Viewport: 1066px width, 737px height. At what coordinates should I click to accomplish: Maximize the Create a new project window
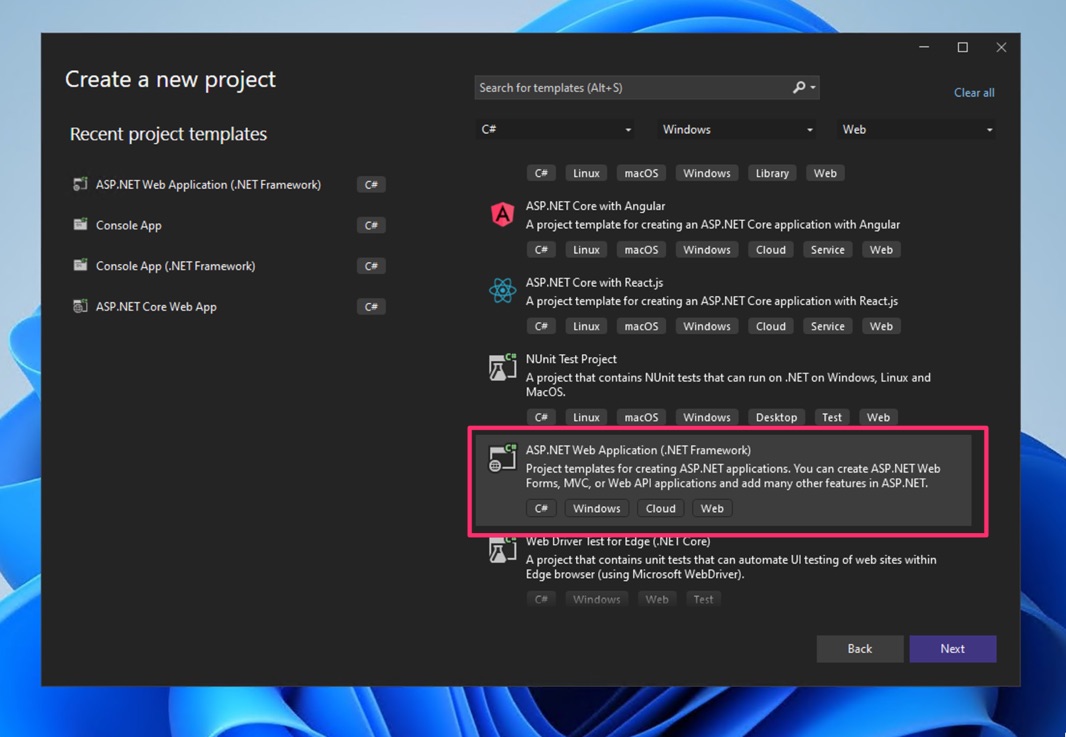pyautogui.click(x=962, y=47)
